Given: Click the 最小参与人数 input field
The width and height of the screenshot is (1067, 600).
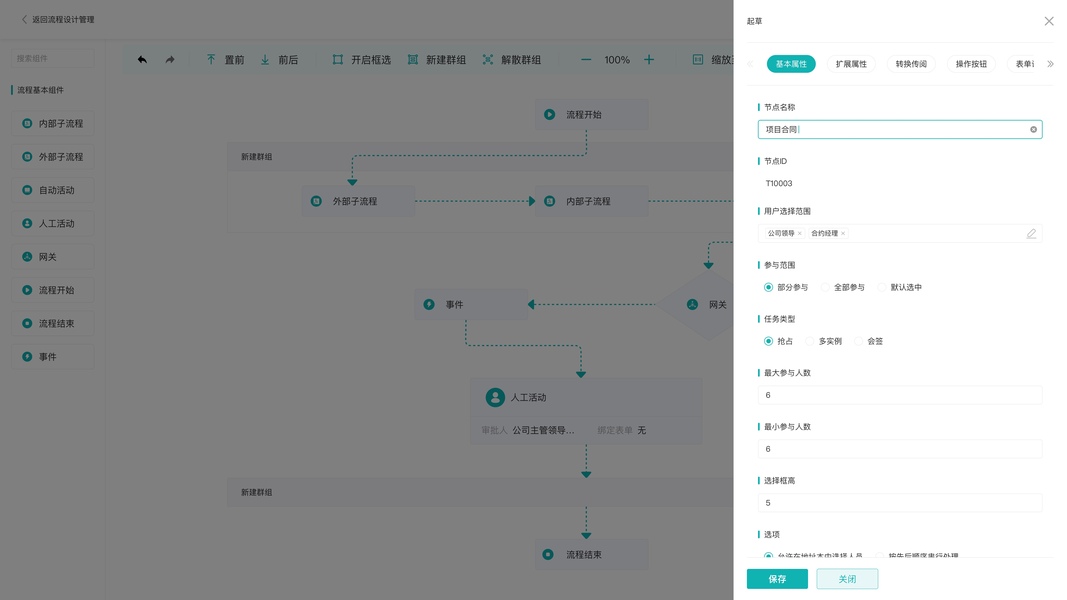Looking at the screenshot, I should (900, 449).
